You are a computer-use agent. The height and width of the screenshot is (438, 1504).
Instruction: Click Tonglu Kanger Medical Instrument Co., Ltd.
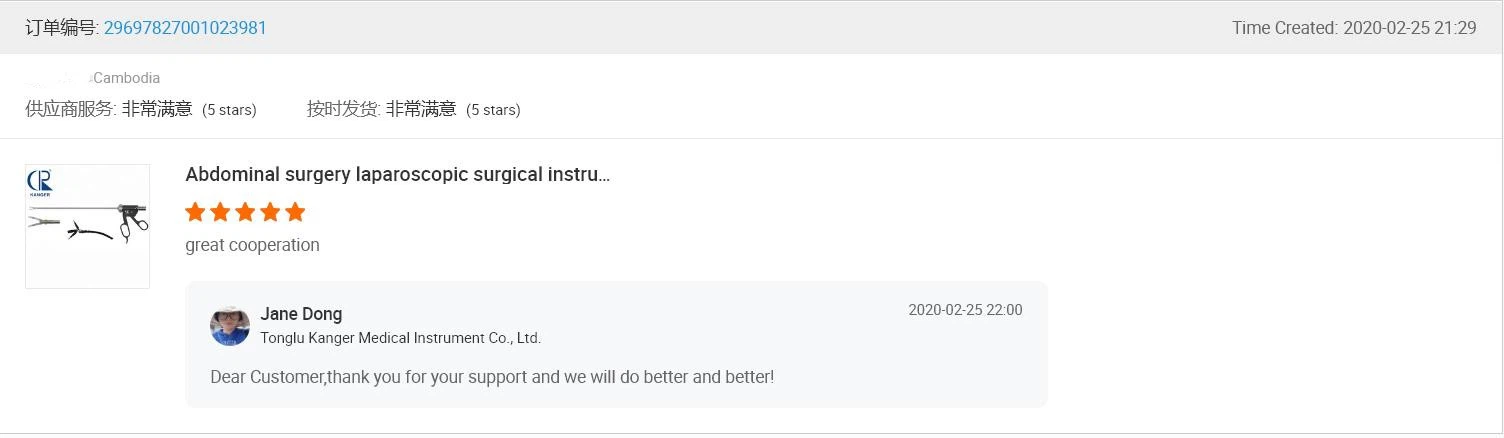pyautogui.click(x=400, y=338)
